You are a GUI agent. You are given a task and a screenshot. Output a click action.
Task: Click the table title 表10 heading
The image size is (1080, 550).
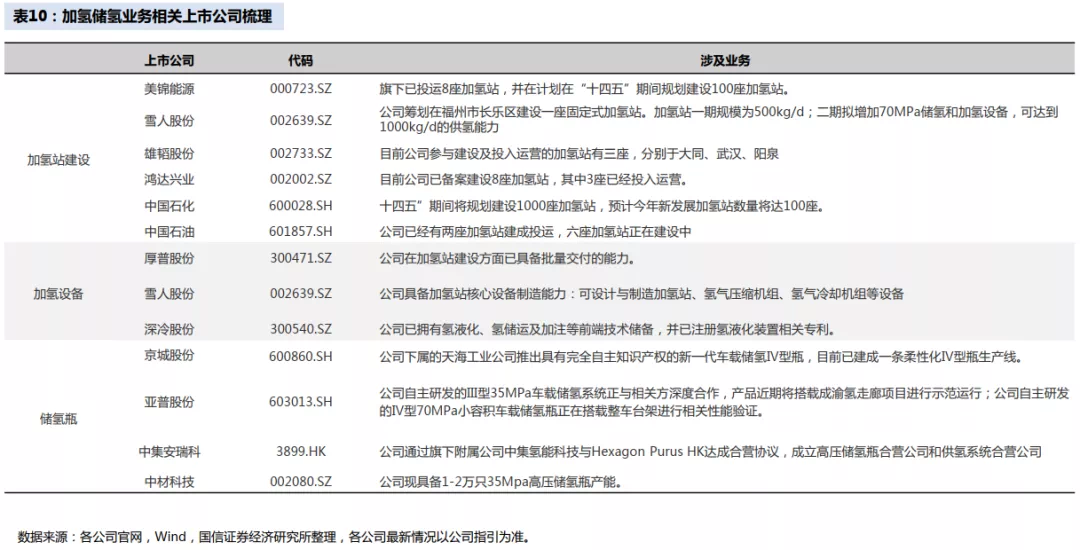pos(143,18)
